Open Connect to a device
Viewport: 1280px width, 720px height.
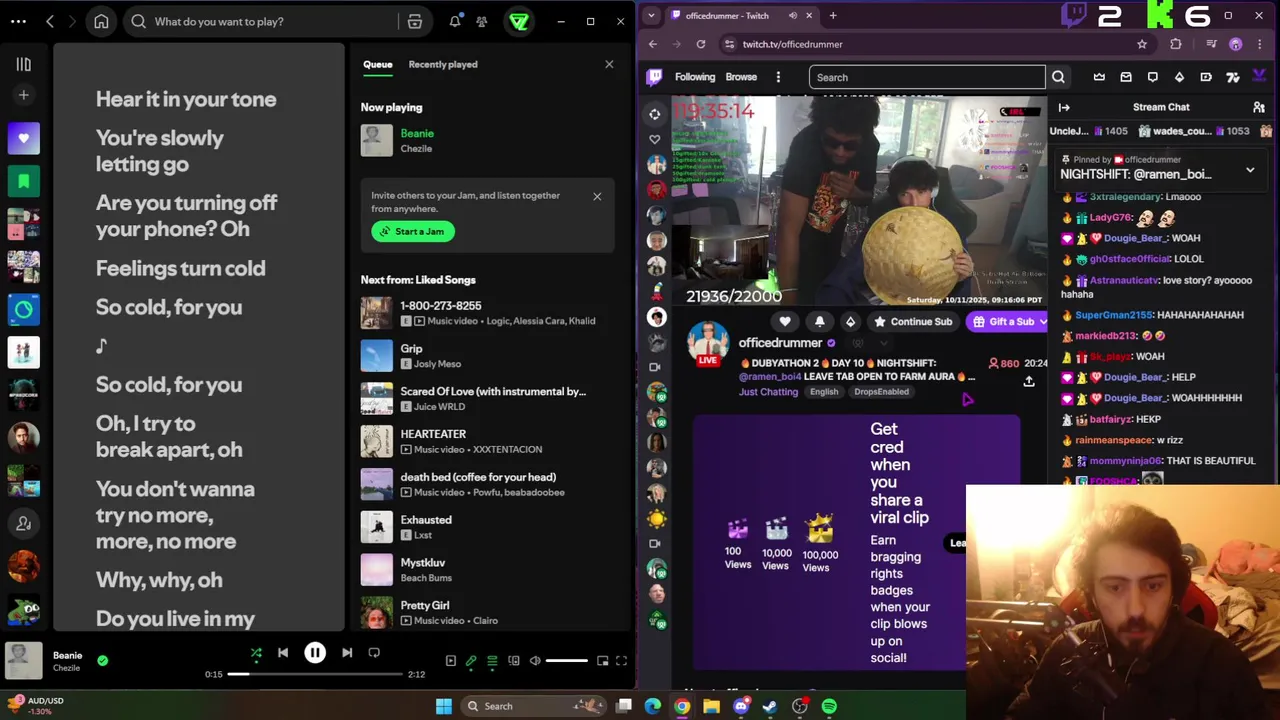pyautogui.click(x=513, y=661)
